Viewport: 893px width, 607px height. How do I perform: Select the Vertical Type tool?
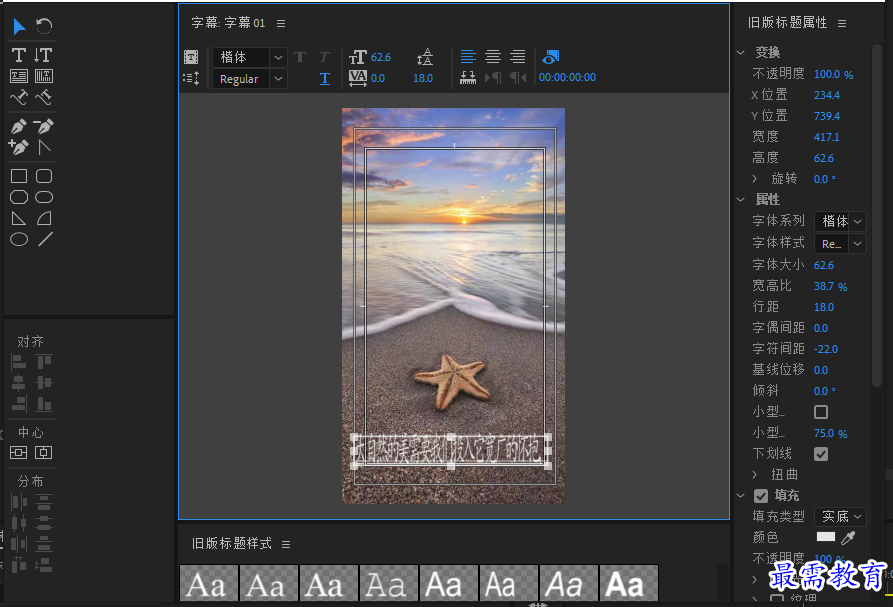[x=43, y=55]
